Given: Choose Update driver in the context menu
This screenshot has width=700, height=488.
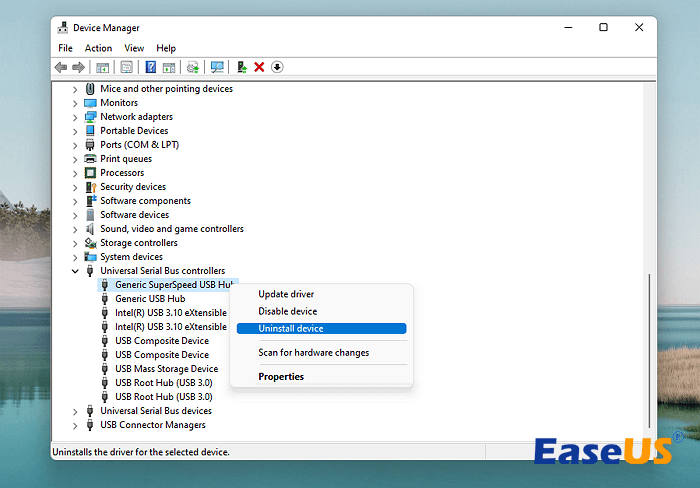Looking at the screenshot, I should pyautogui.click(x=286, y=294).
